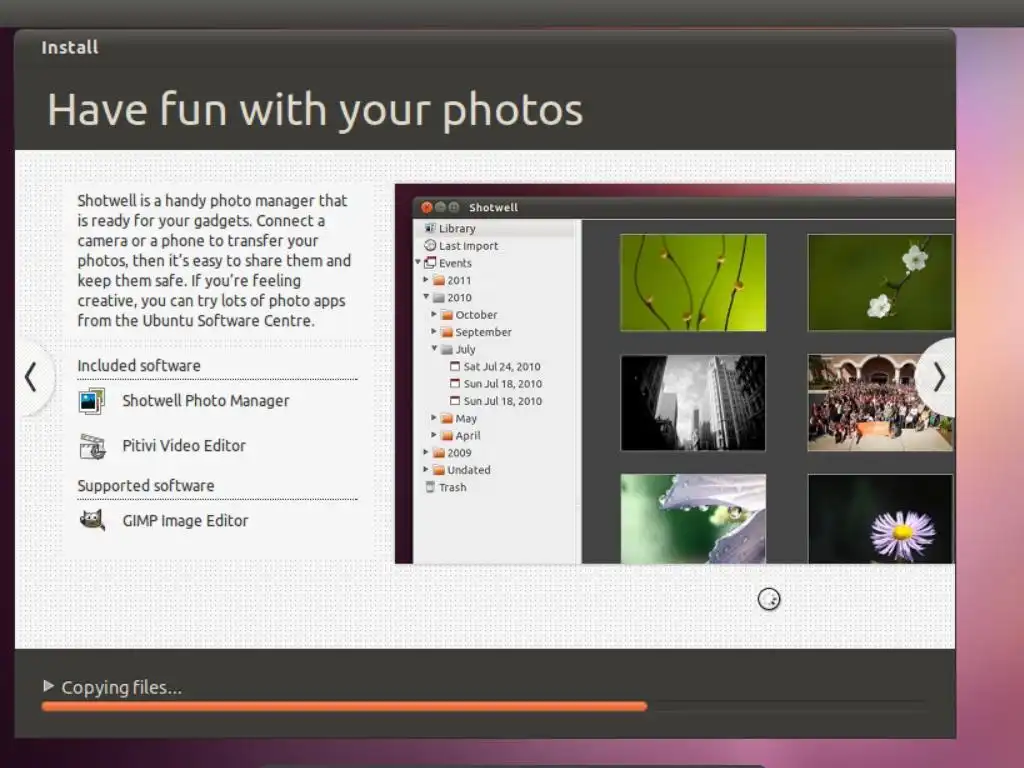Select the Pitivi Video Editor label

184,446
